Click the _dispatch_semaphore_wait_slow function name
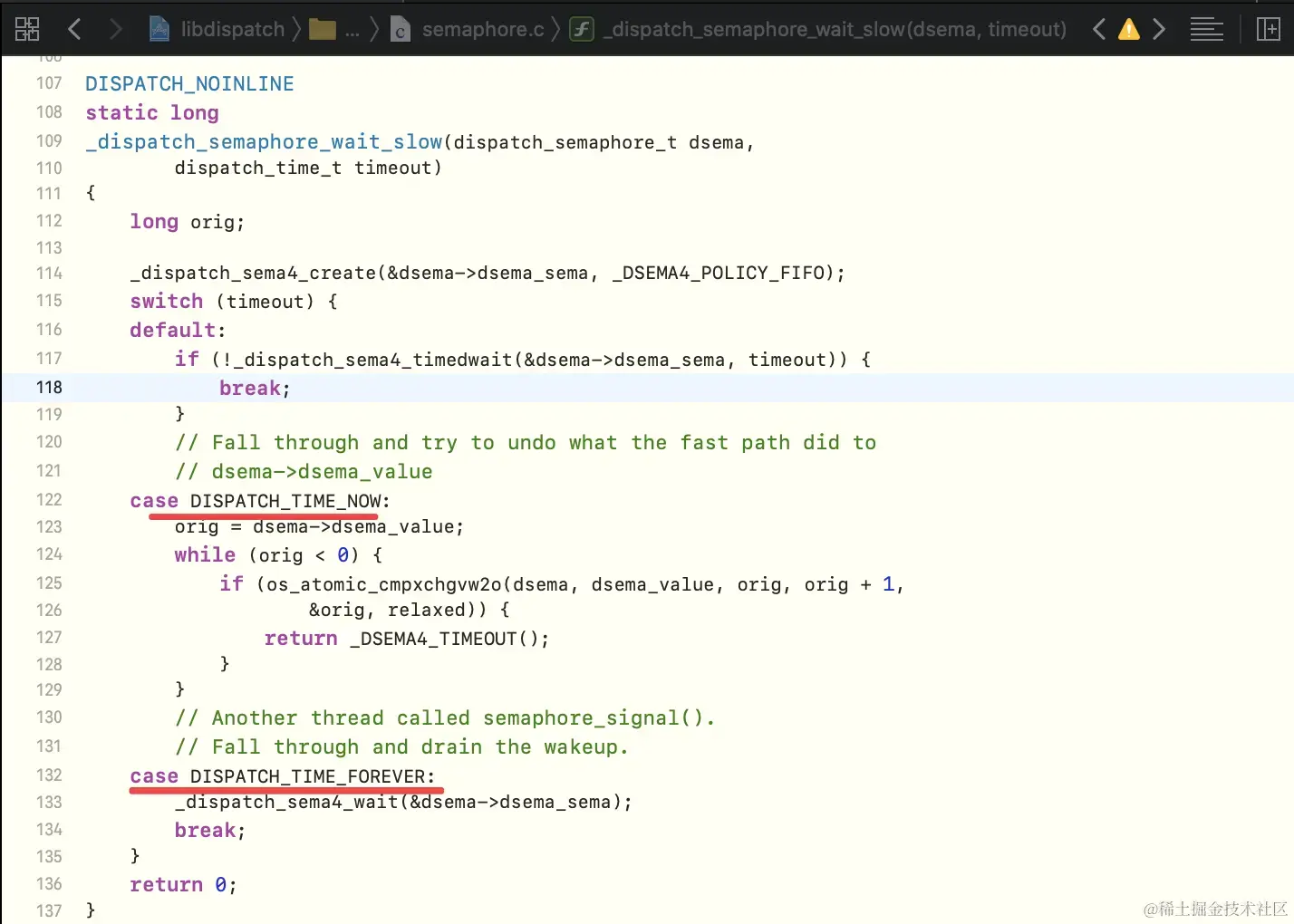Image resolution: width=1294 pixels, height=924 pixels. point(264,142)
